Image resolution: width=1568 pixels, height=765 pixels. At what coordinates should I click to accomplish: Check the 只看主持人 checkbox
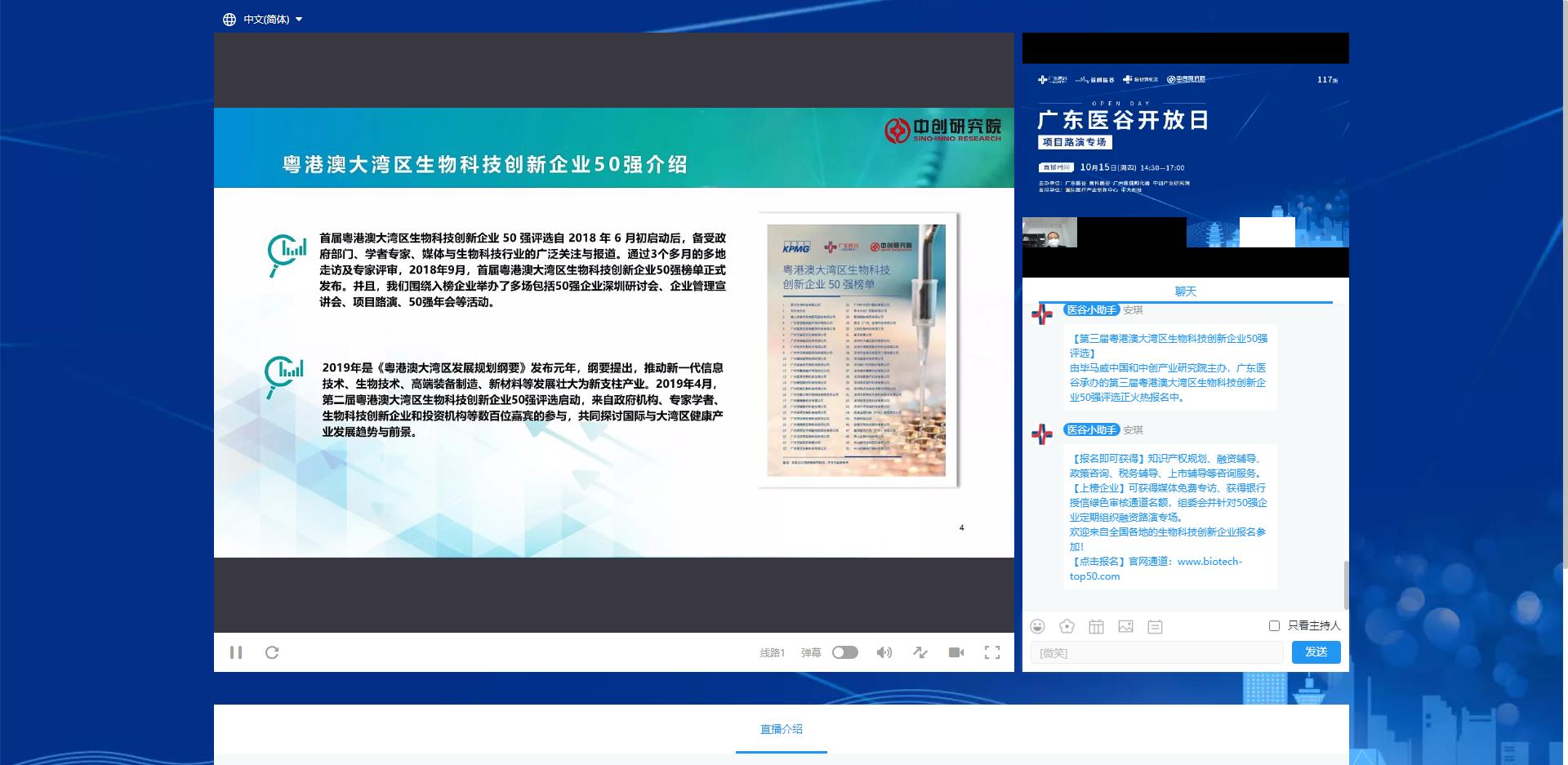1274,625
